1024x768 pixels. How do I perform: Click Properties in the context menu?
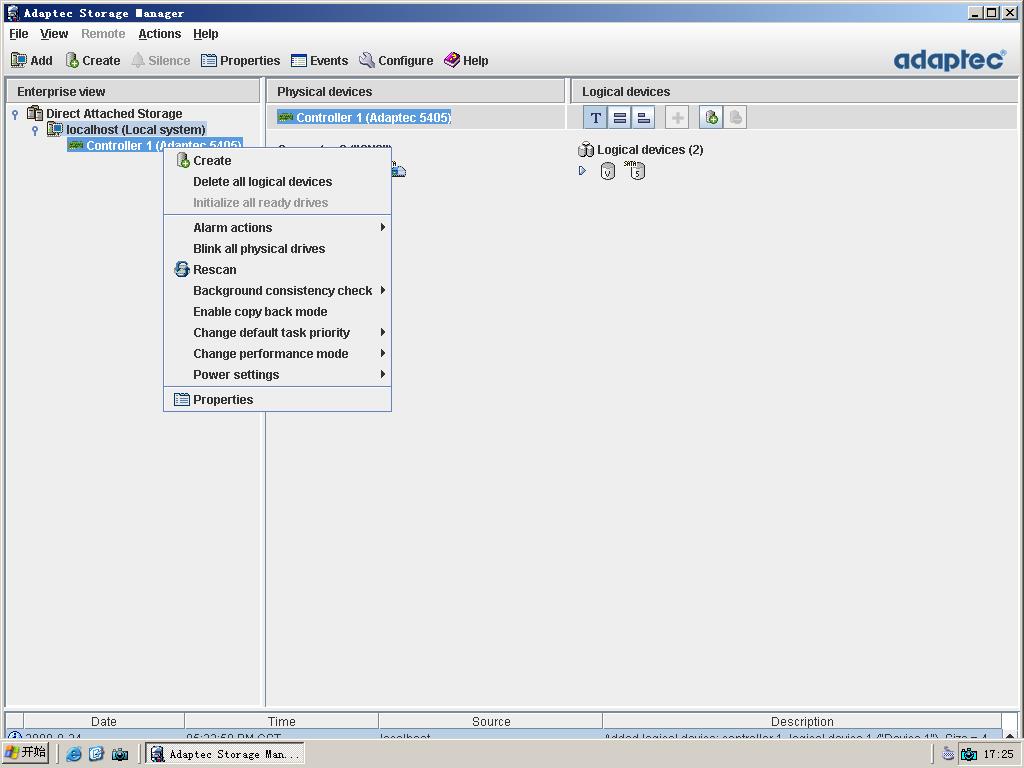point(222,400)
